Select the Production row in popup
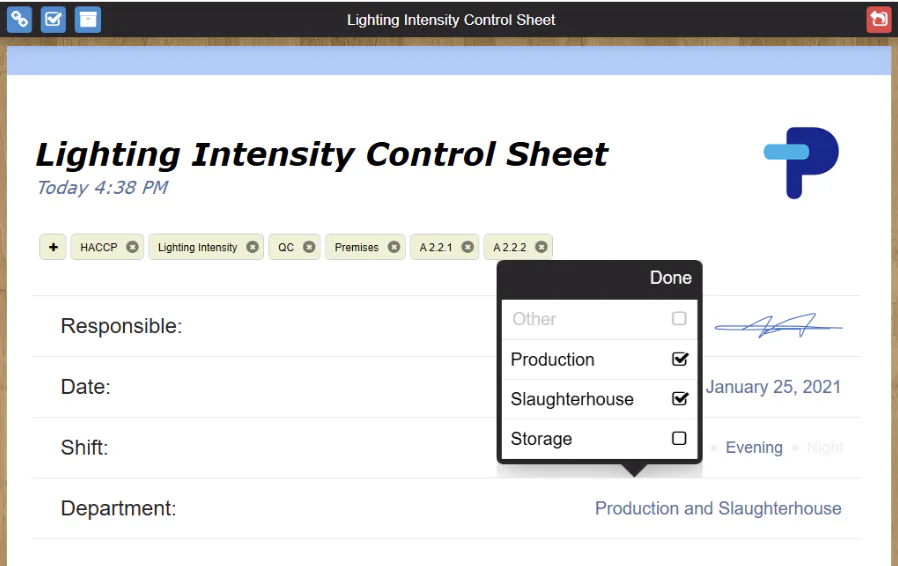Image resolution: width=898 pixels, height=566 pixels. (x=599, y=359)
